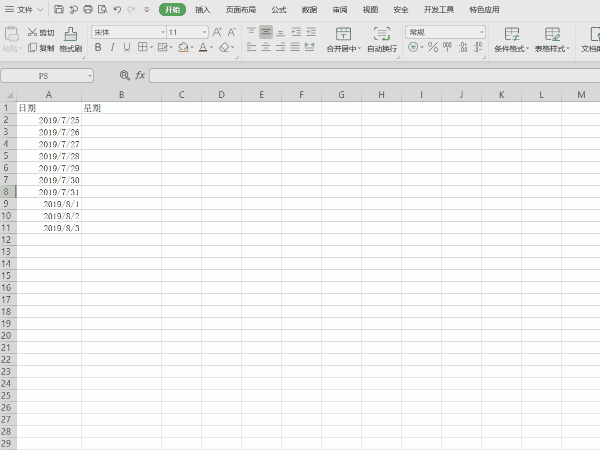Center cell text horizontally

[x=266, y=47]
